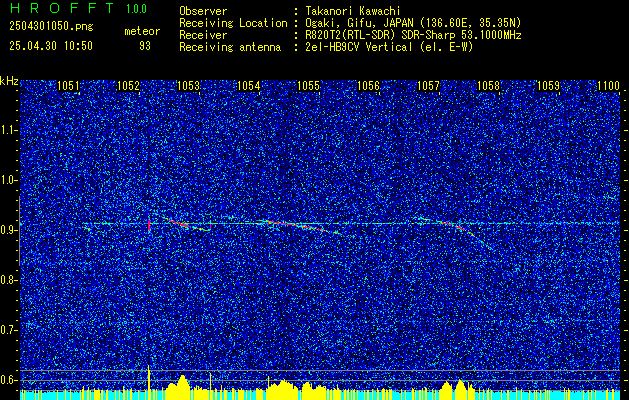
Task: Click time axis marker 1056
Action: coord(368,86)
